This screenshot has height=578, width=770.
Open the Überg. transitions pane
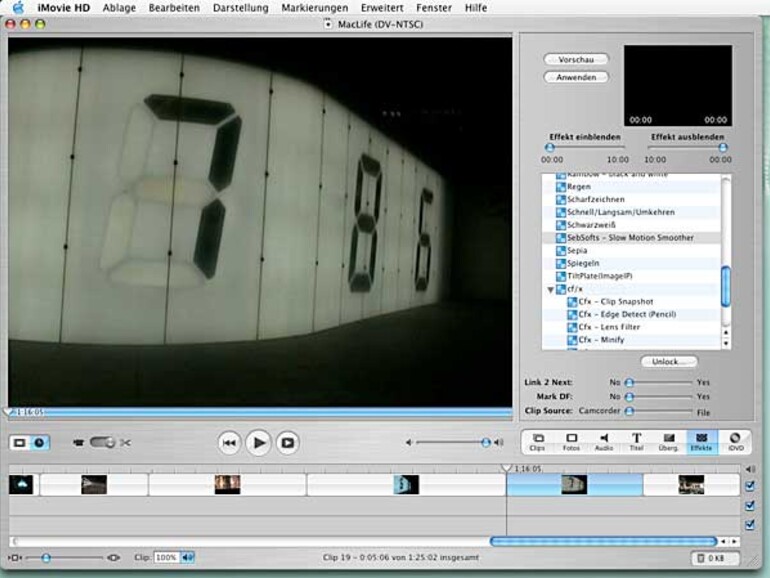[x=668, y=442]
